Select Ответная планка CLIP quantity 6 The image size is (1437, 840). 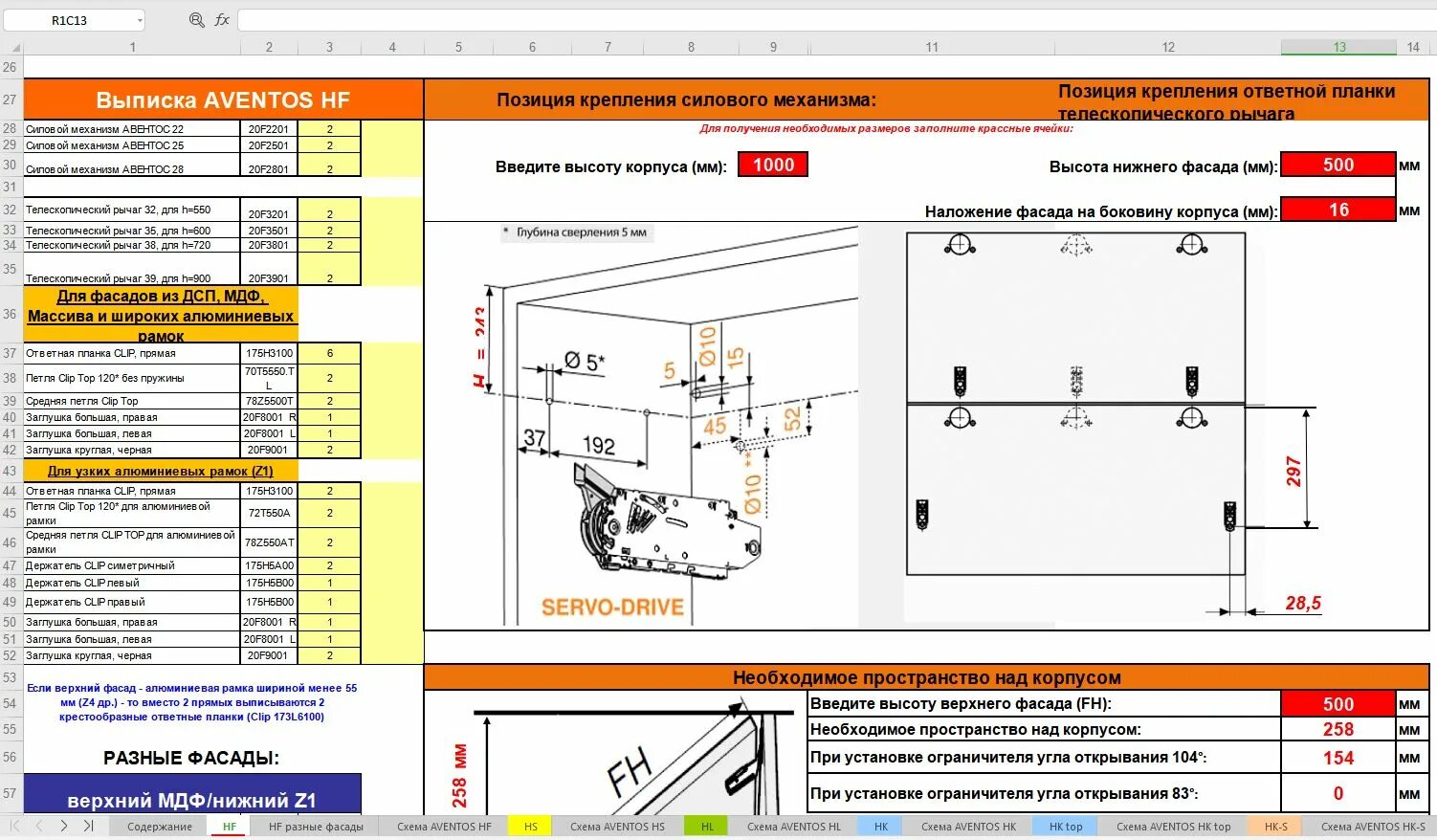[x=329, y=353]
